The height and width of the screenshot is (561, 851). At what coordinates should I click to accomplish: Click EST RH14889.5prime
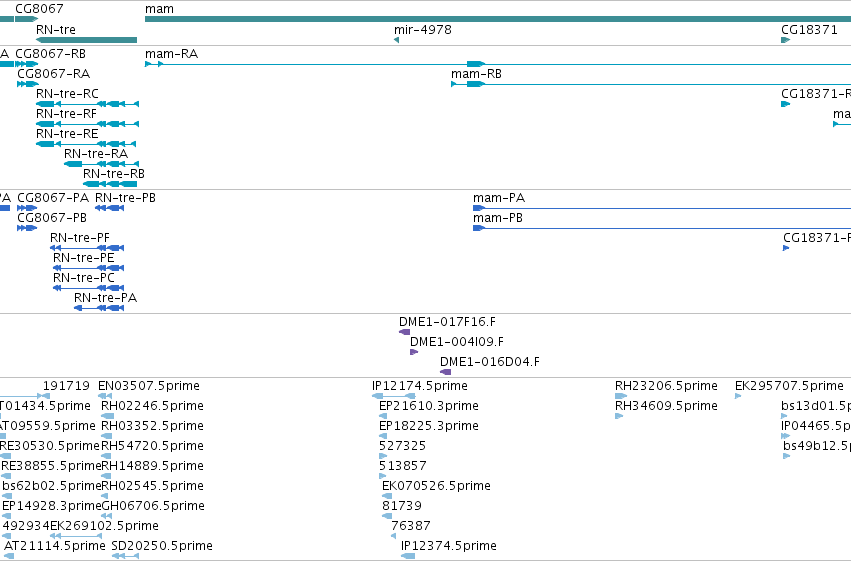click(153, 467)
